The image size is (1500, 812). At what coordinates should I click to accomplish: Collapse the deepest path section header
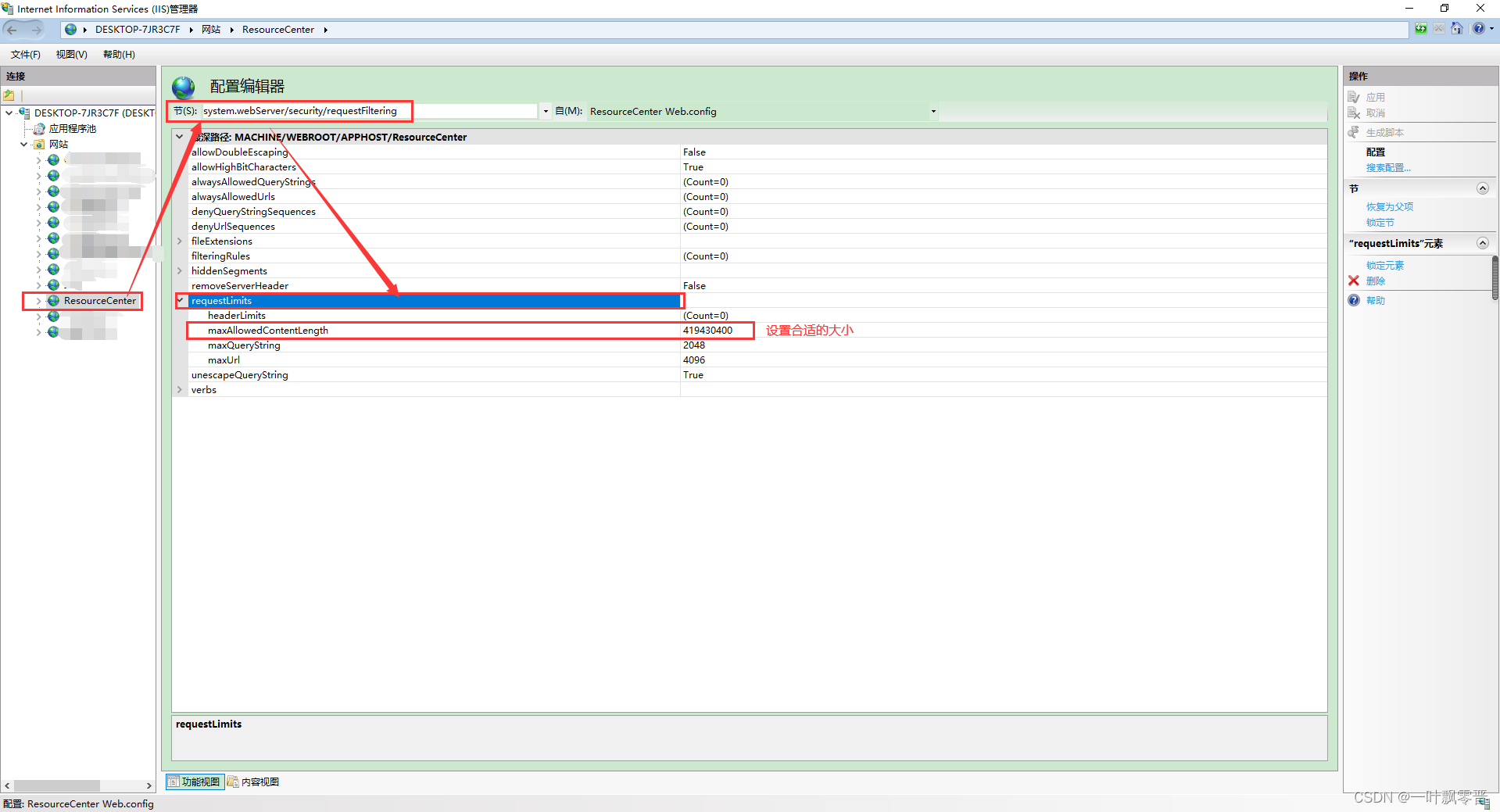181,137
